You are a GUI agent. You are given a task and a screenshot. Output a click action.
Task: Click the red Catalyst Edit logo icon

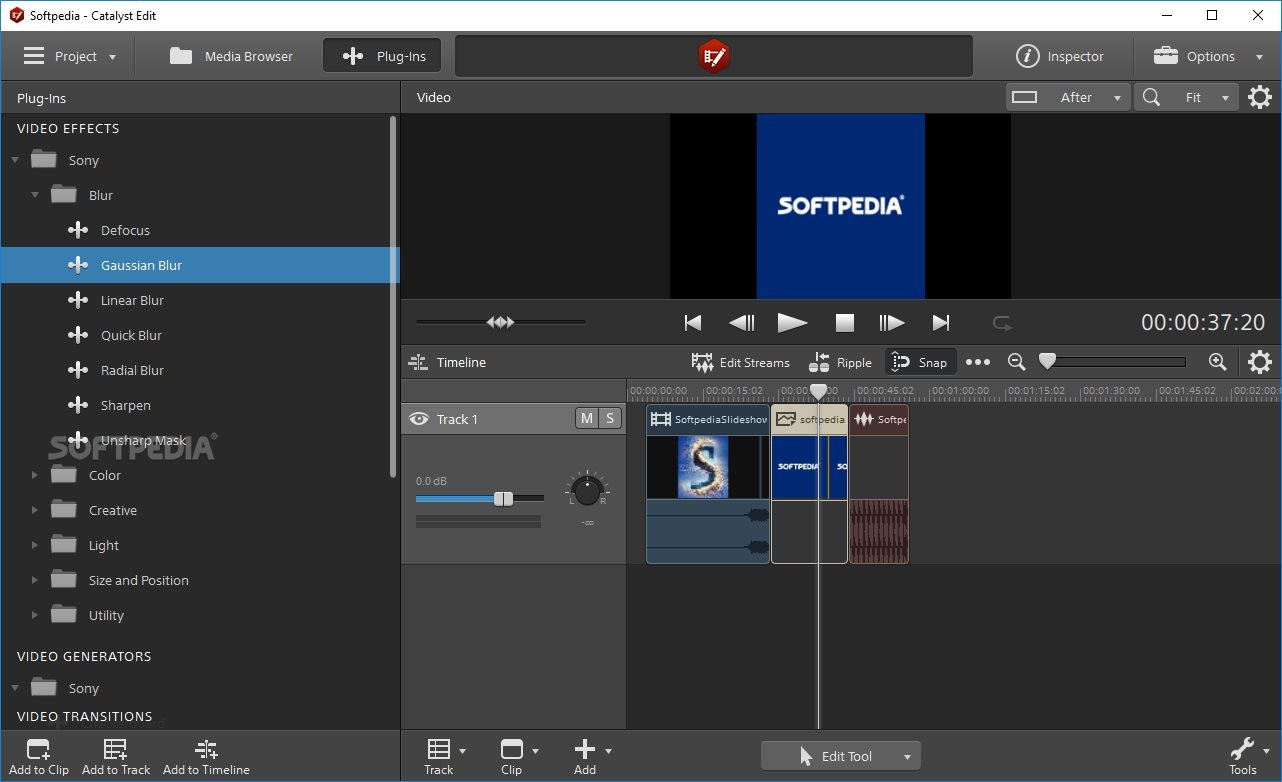tap(713, 56)
